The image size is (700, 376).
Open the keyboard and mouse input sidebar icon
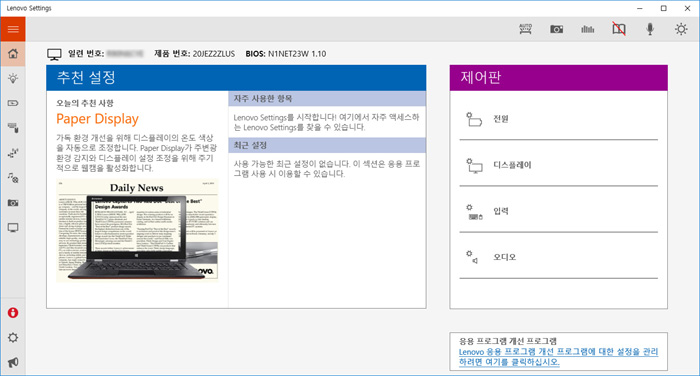[x=13, y=128]
